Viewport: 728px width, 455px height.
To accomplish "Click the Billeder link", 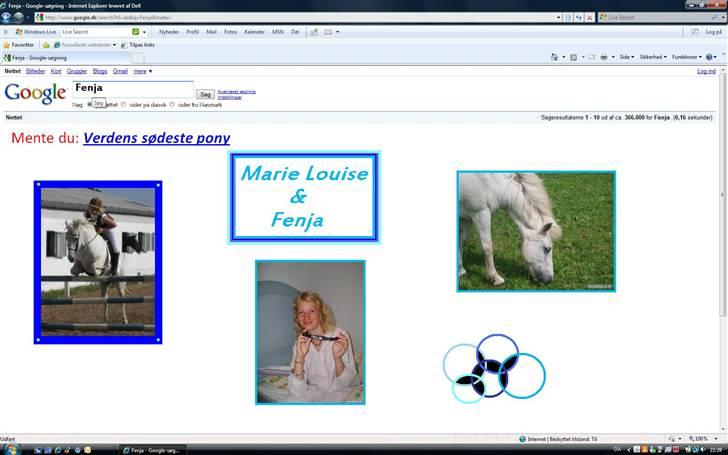I will pos(36,72).
